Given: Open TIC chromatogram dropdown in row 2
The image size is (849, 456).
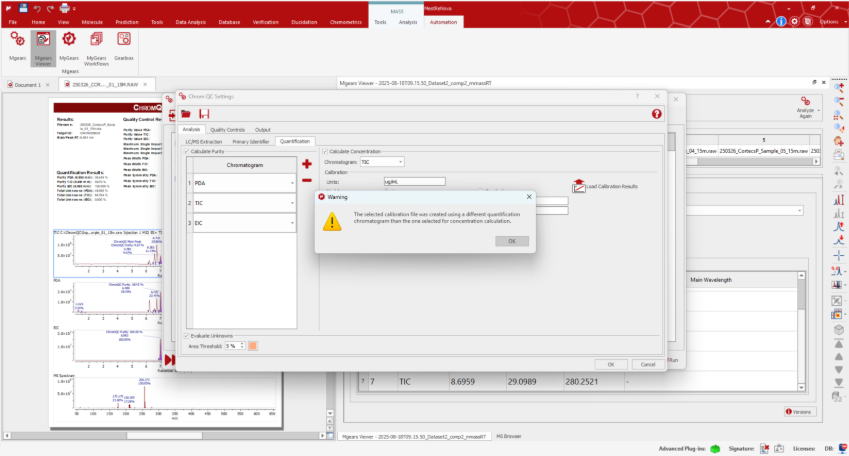Looking at the screenshot, I should (x=292, y=203).
